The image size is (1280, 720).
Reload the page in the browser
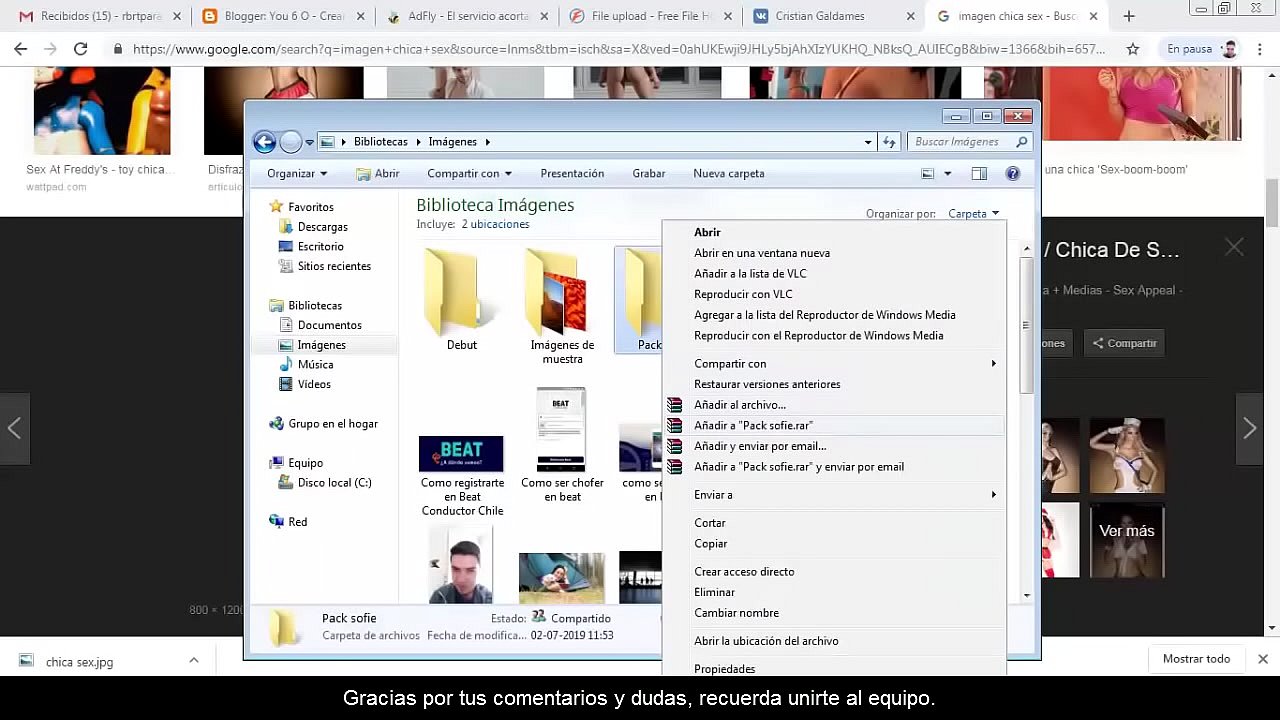(x=81, y=49)
